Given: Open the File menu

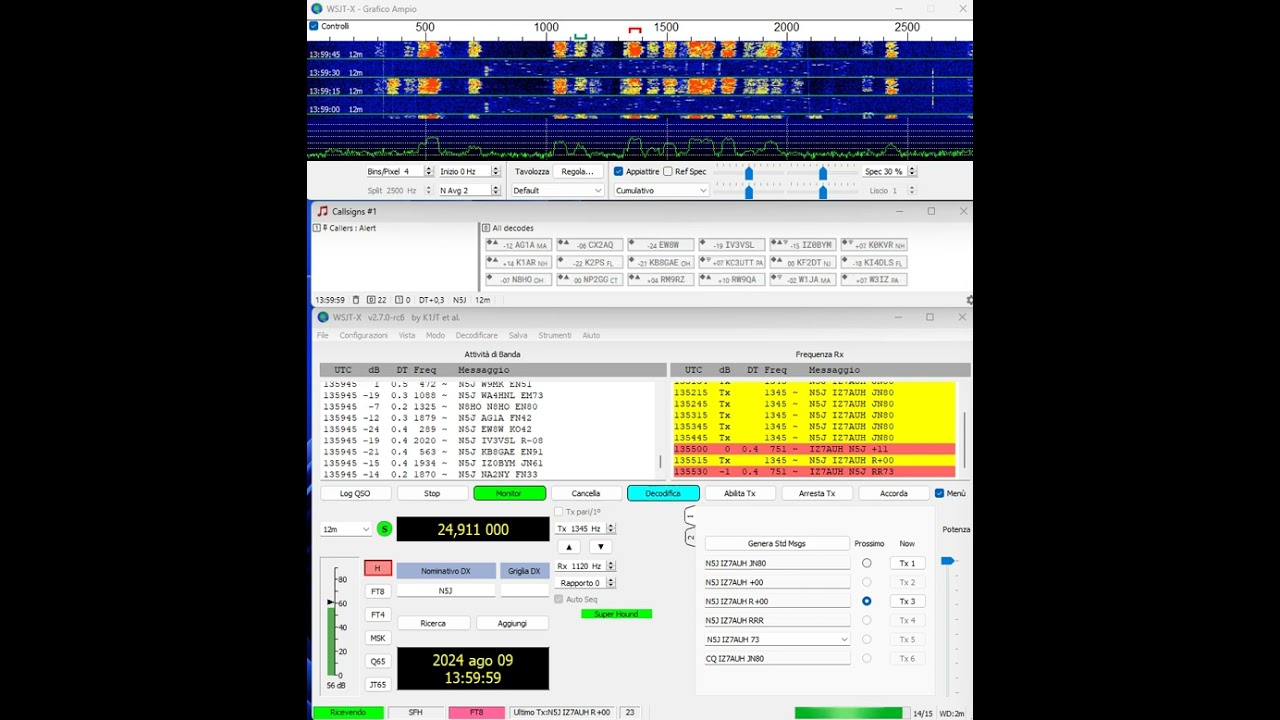Looking at the screenshot, I should point(323,335).
